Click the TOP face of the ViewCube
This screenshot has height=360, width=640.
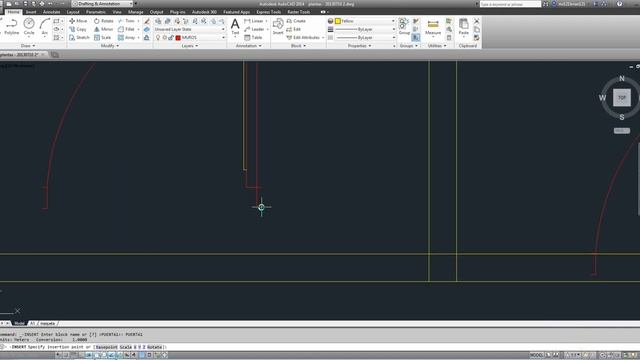[x=622, y=98]
